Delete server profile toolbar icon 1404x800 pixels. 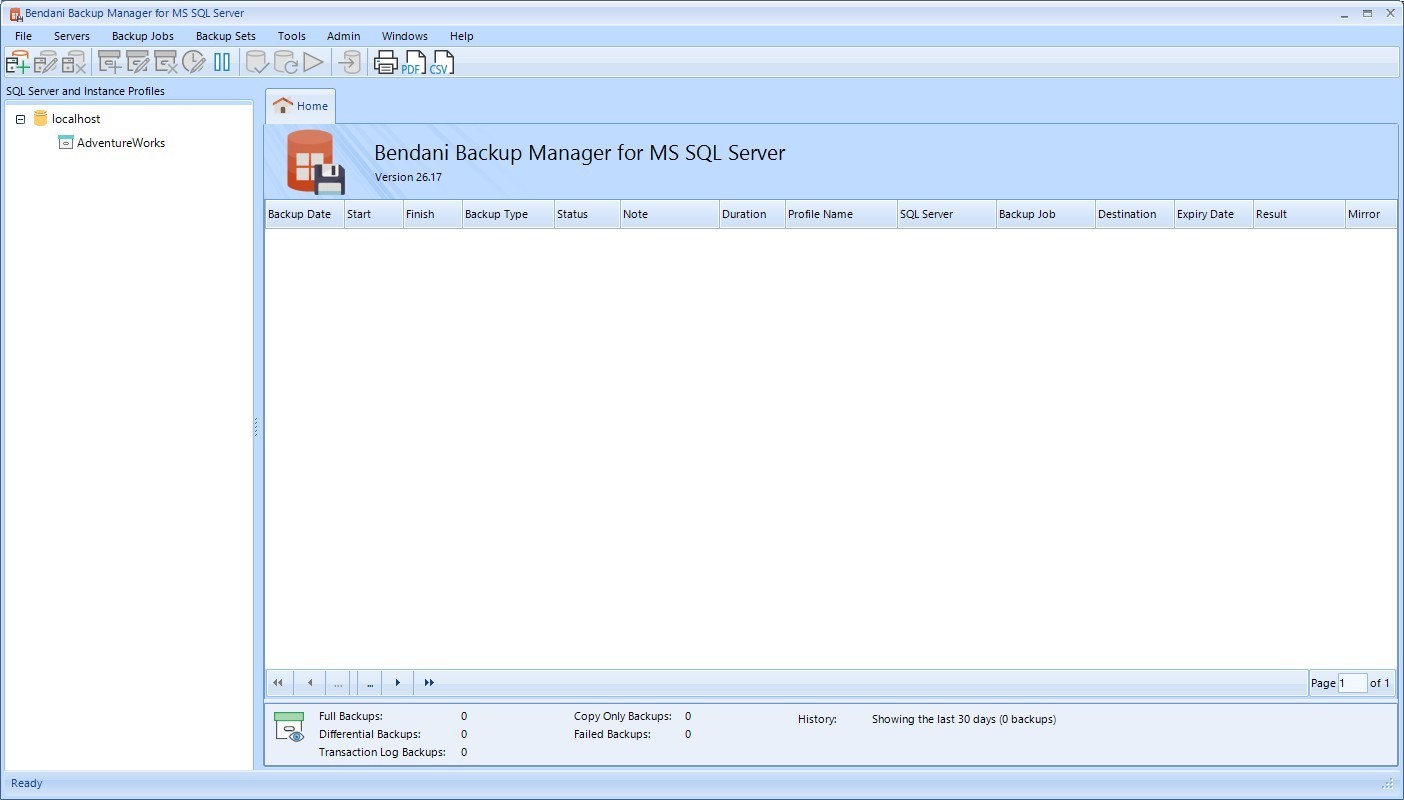[74, 62]
